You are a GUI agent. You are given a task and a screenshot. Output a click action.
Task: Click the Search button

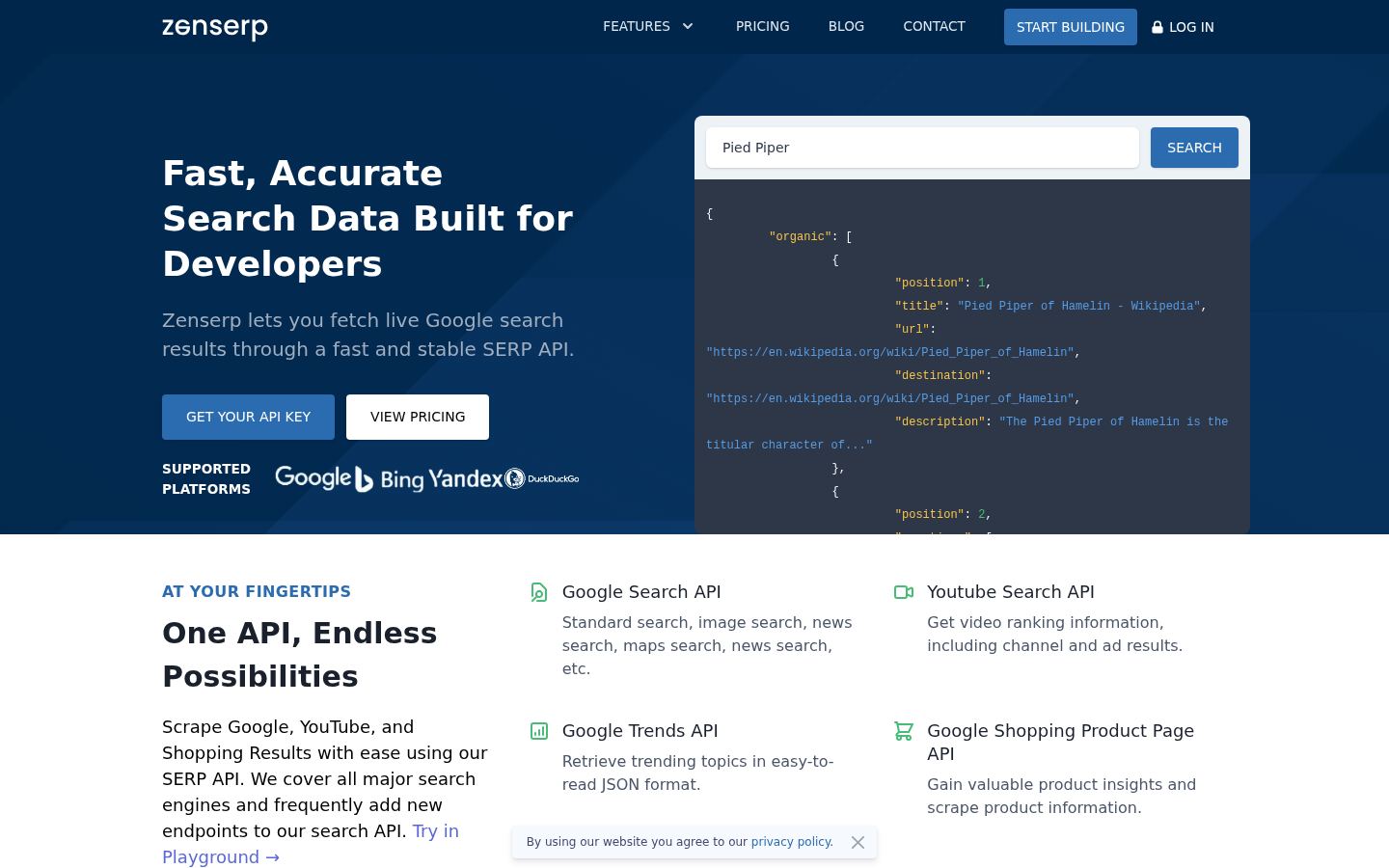1194,148
